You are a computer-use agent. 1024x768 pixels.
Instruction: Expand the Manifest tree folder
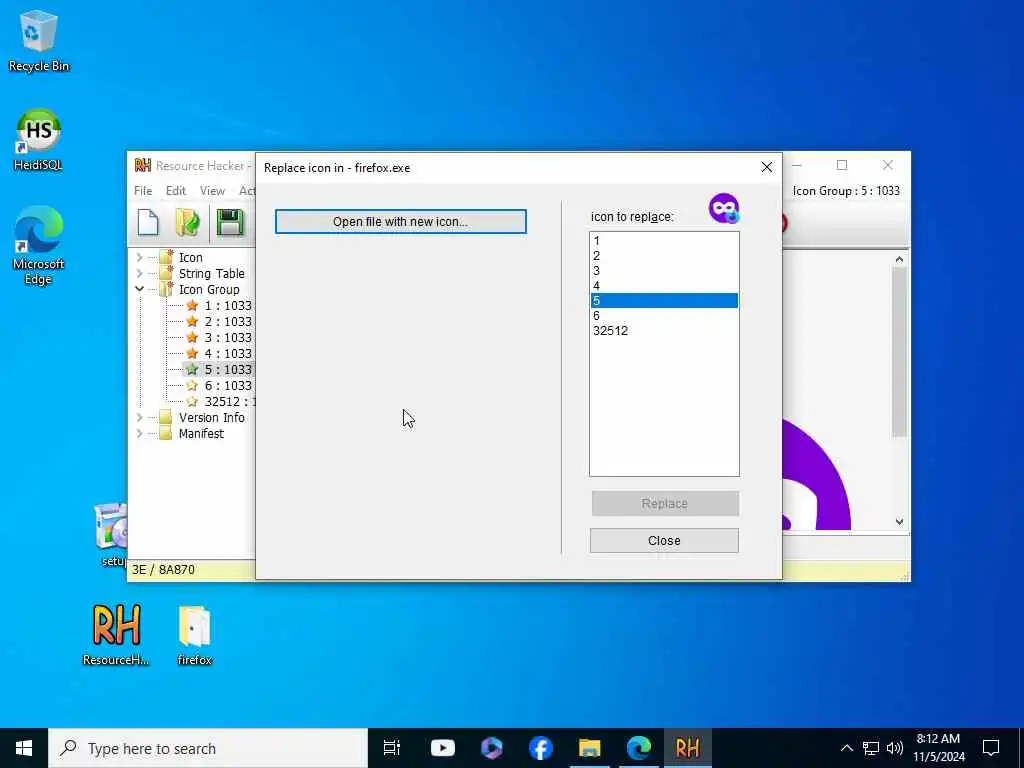[139, 434]
